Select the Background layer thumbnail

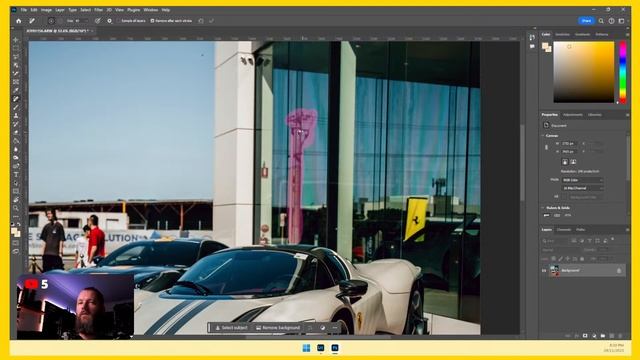pos(554,271)
